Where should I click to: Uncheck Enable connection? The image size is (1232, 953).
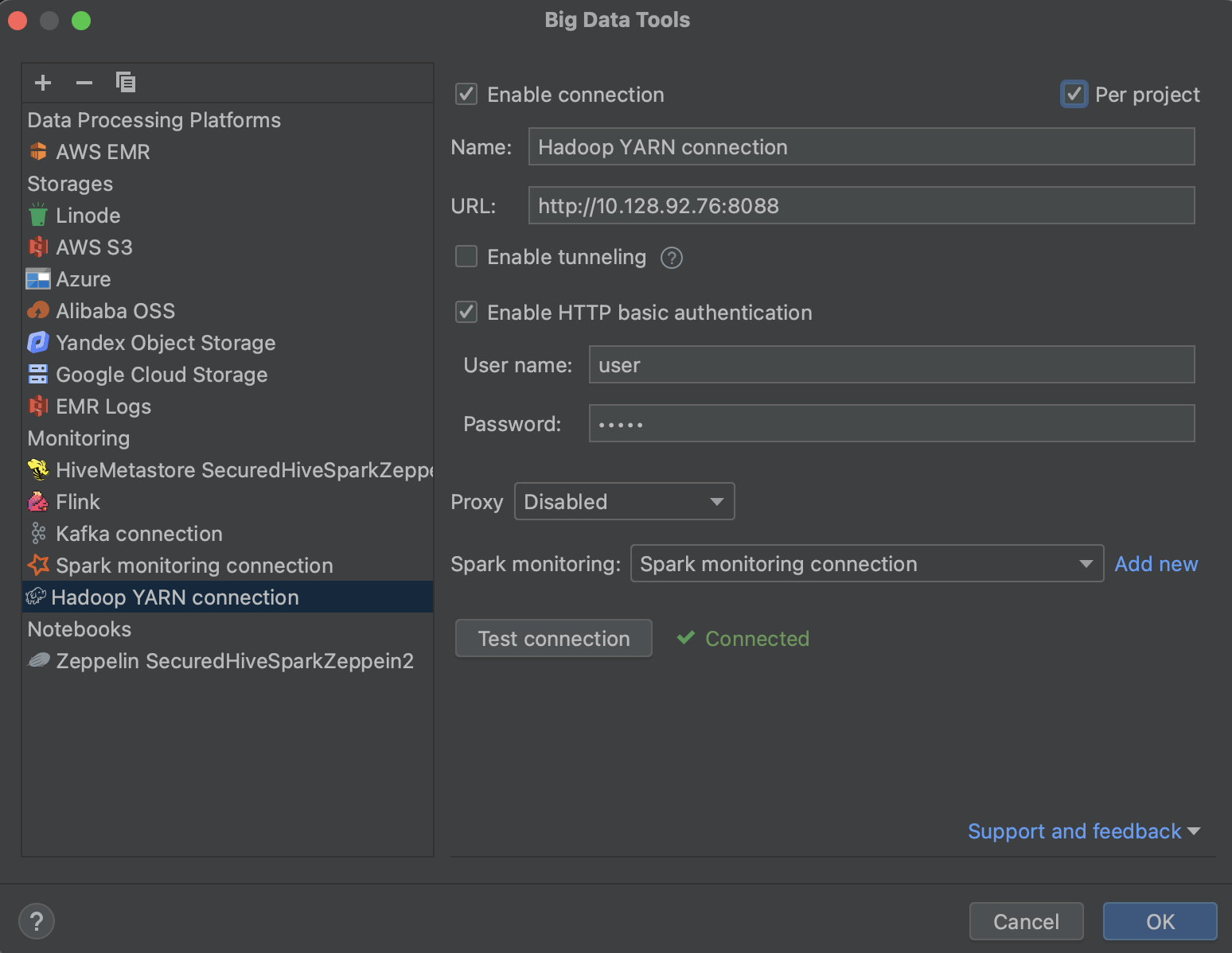(466, 94)
